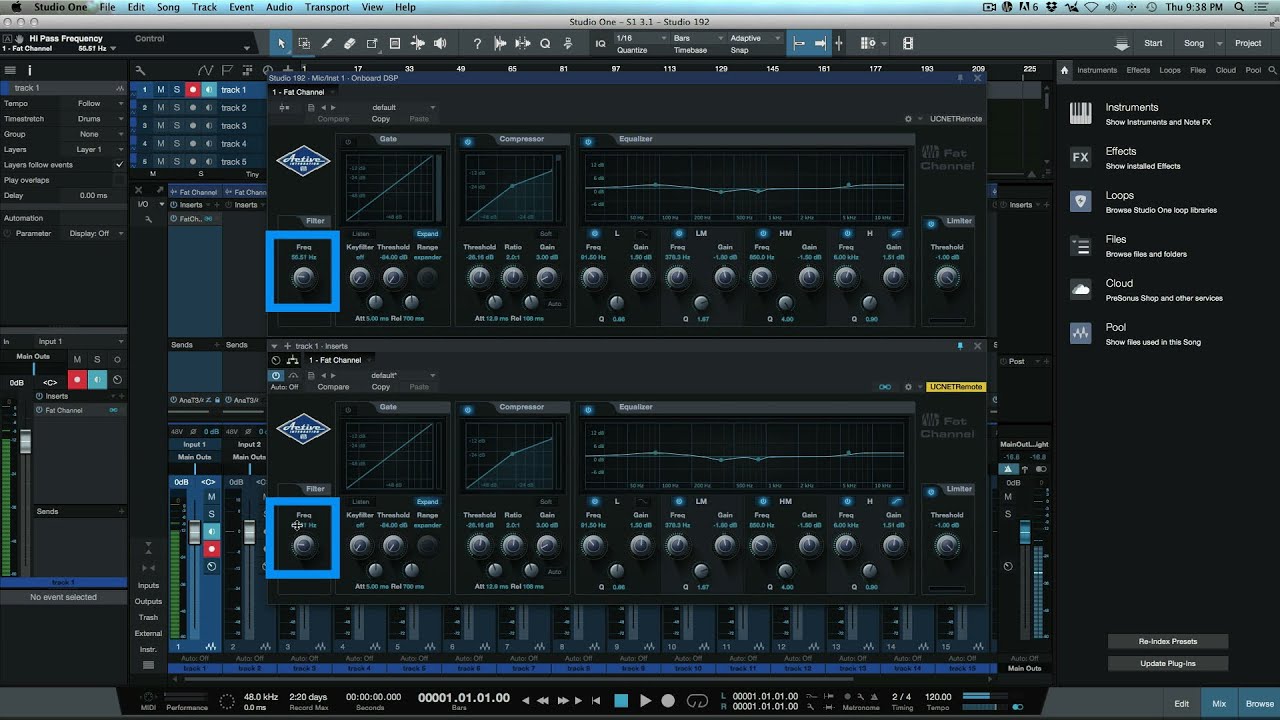Open the video player filmstrip icon
1280x720 pixels.
point(907,44)
